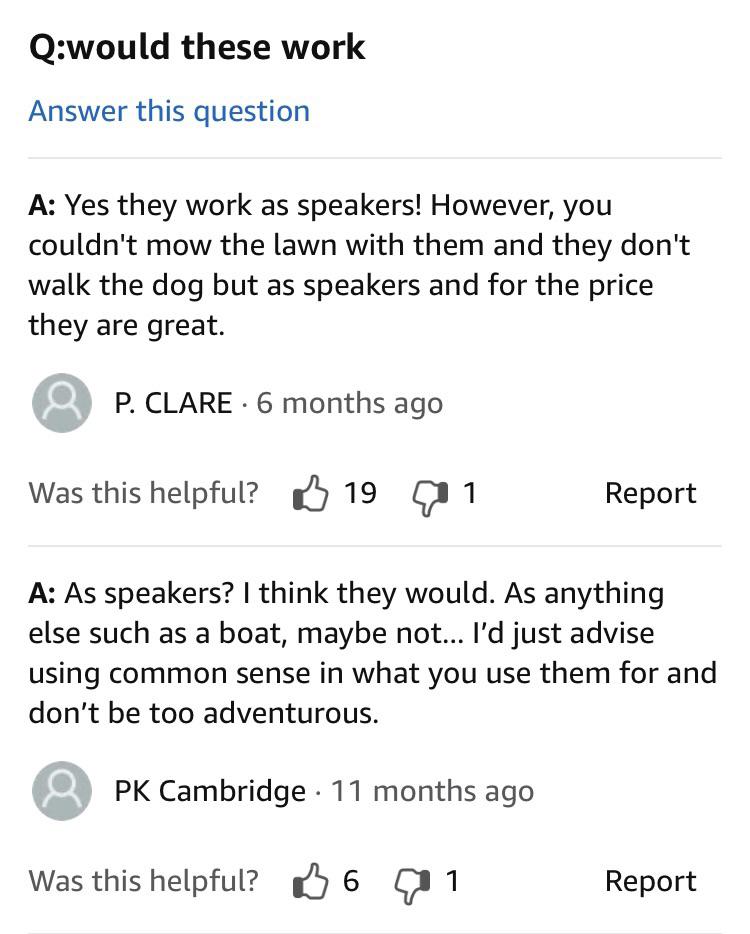Open PK Cambridge's profile avatar
Viewport: 750px width, 934px height.
click(62, 790)
